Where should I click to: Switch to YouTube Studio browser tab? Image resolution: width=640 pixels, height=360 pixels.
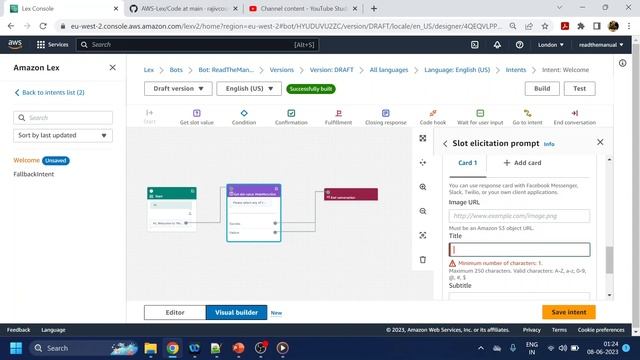303,9
